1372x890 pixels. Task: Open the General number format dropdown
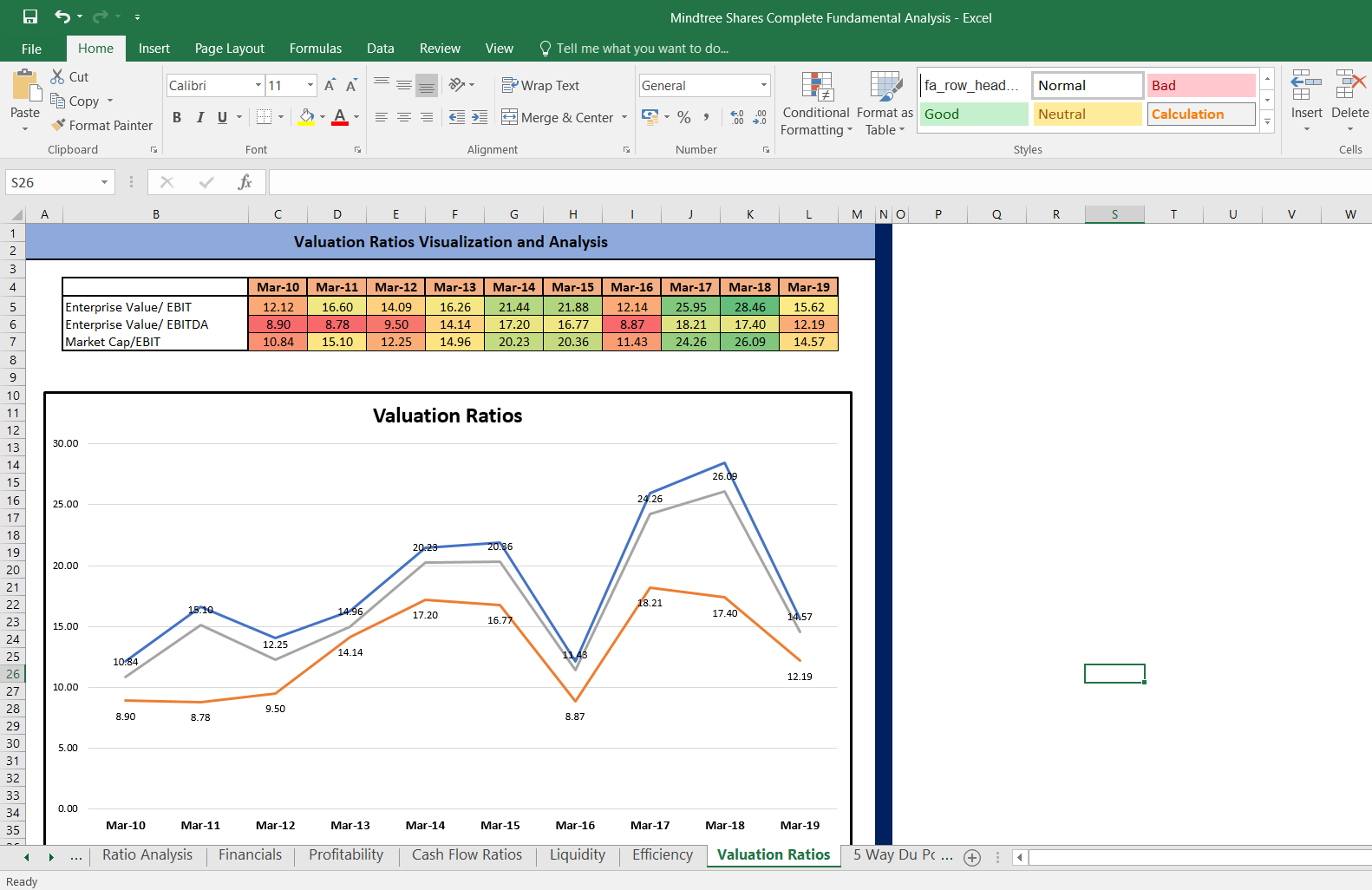[x=764, y=85]
